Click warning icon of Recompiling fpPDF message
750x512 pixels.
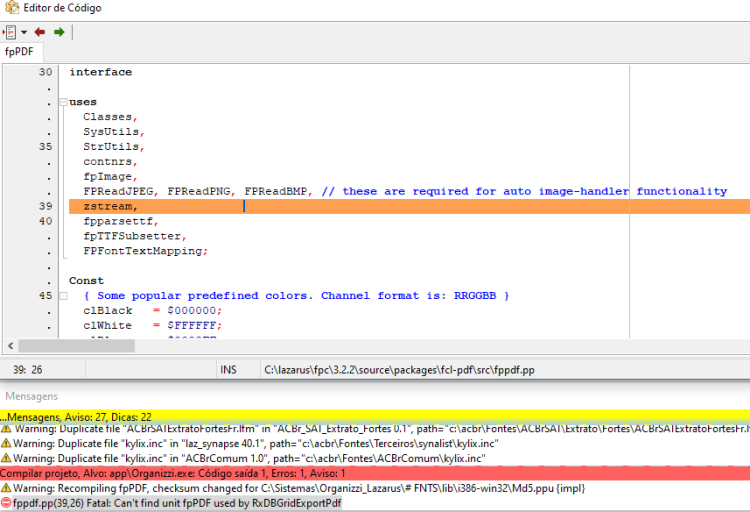(6, 488)
